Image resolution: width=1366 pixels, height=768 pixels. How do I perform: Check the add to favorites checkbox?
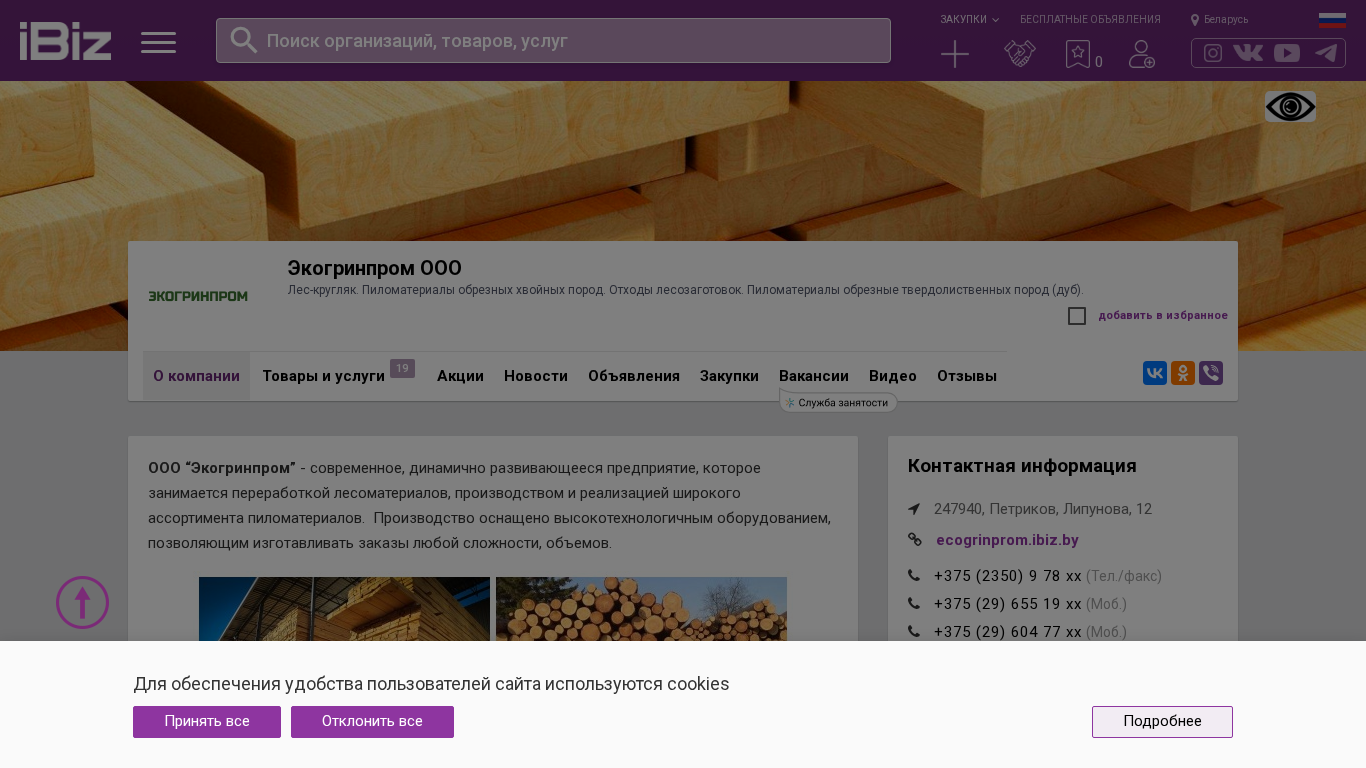pos(1077,316)
